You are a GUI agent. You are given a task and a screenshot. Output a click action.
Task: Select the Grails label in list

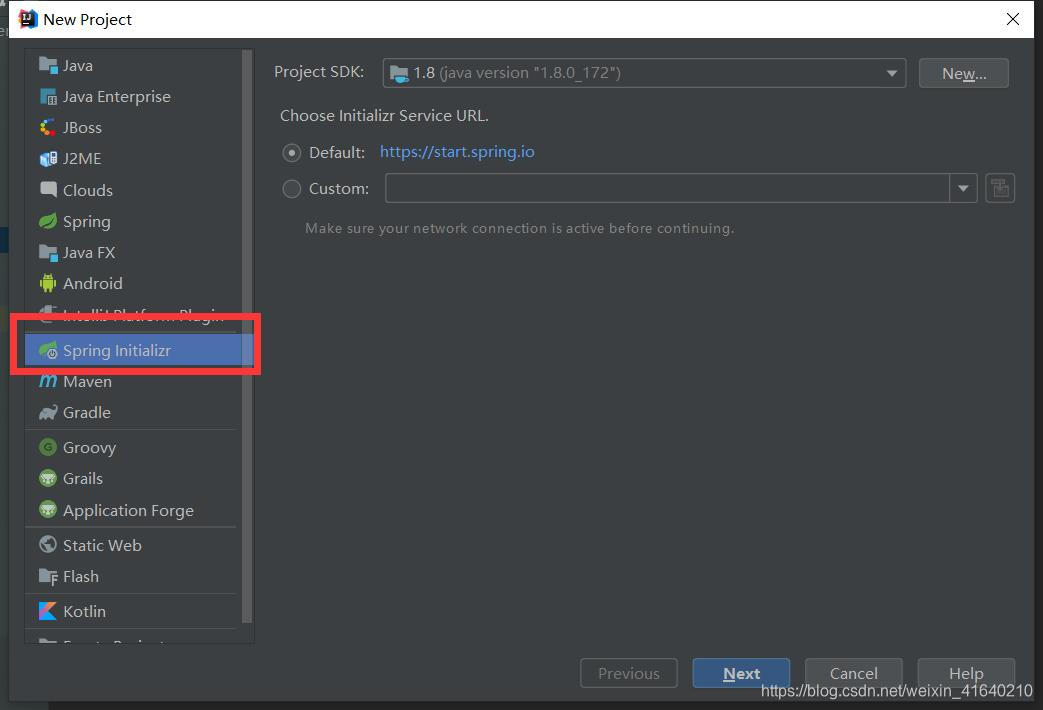click(x=82, y=478)
